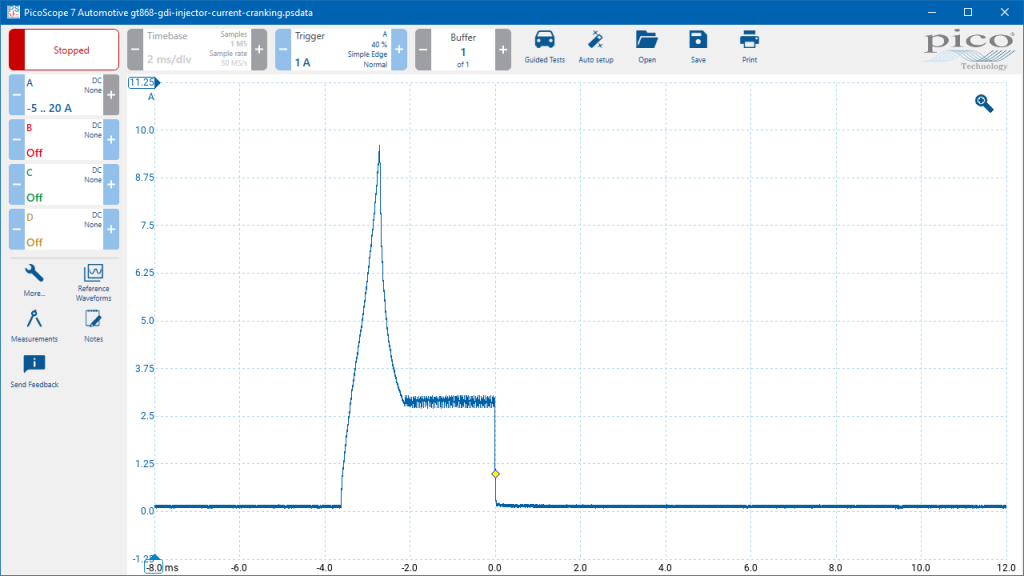Send Feedback button in sidebar
This screenshot has height=576, width=1024.
34,372
